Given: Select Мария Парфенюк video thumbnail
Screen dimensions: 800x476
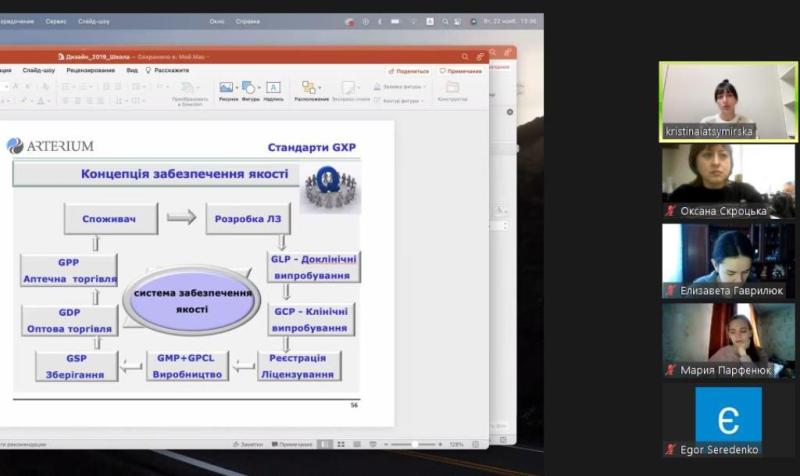Looking at the screenshot, I should 728,340.
